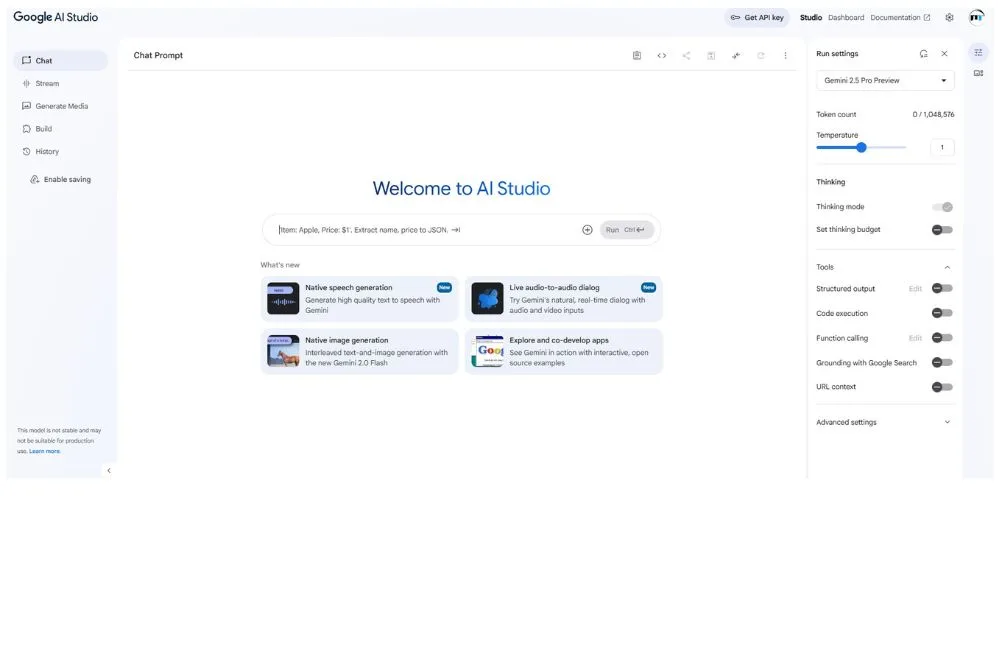This screenshot has width=1000, height=667.
Task: Click the Build sidebar icon
Action: [26, 129]
